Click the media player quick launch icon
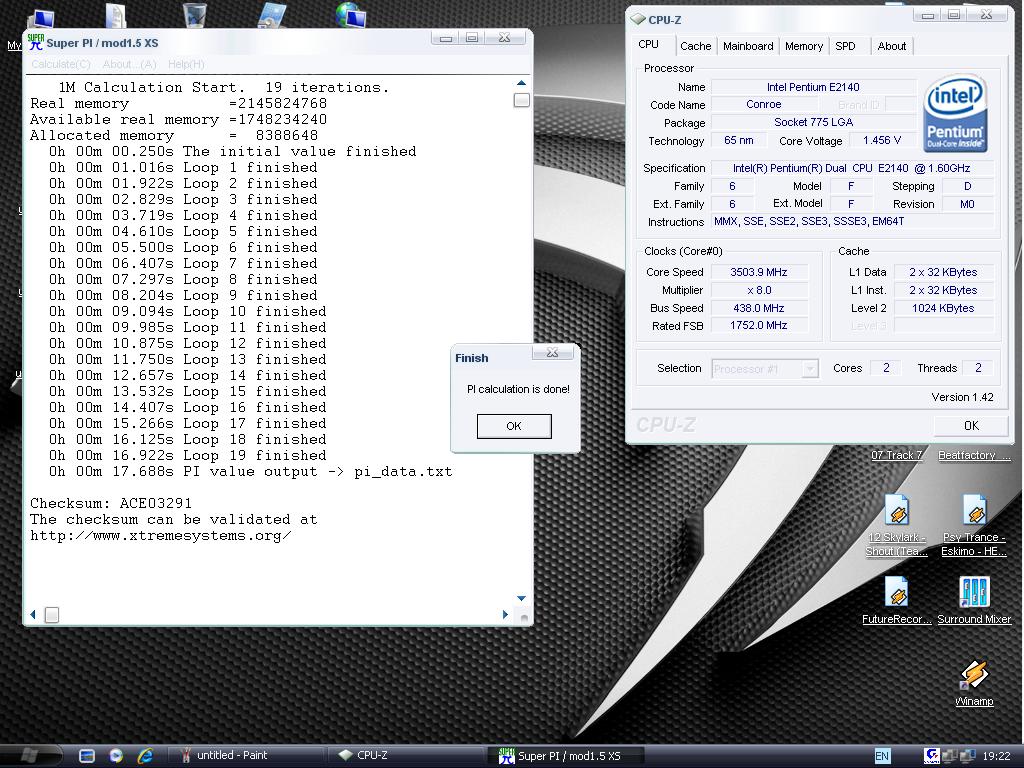Image resolution: width=1024 pixels, height=768 pixels. 116,756
